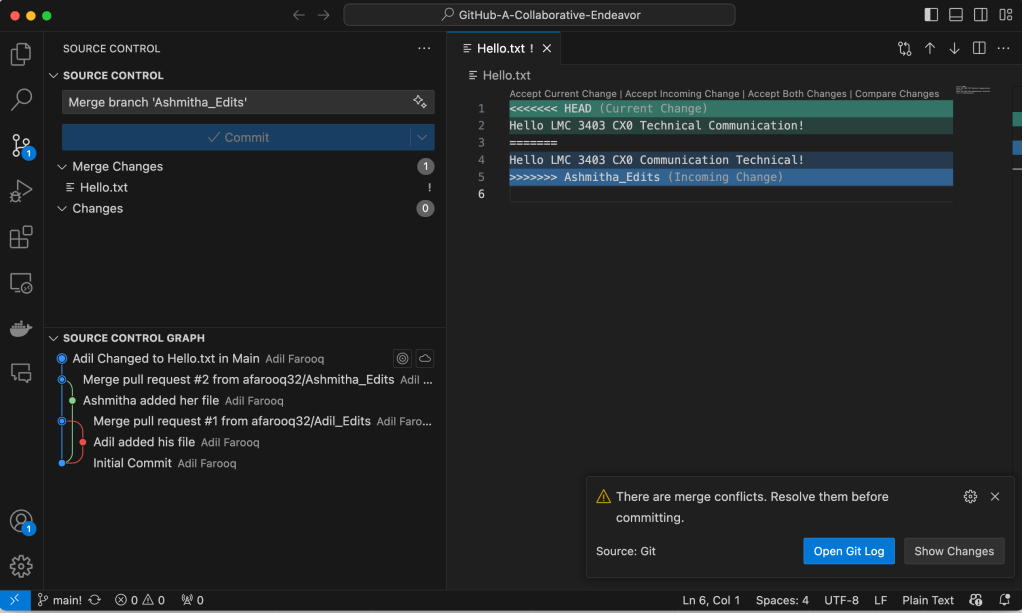Click 'Spaces: 4' indentation setting

click(782, 600)
